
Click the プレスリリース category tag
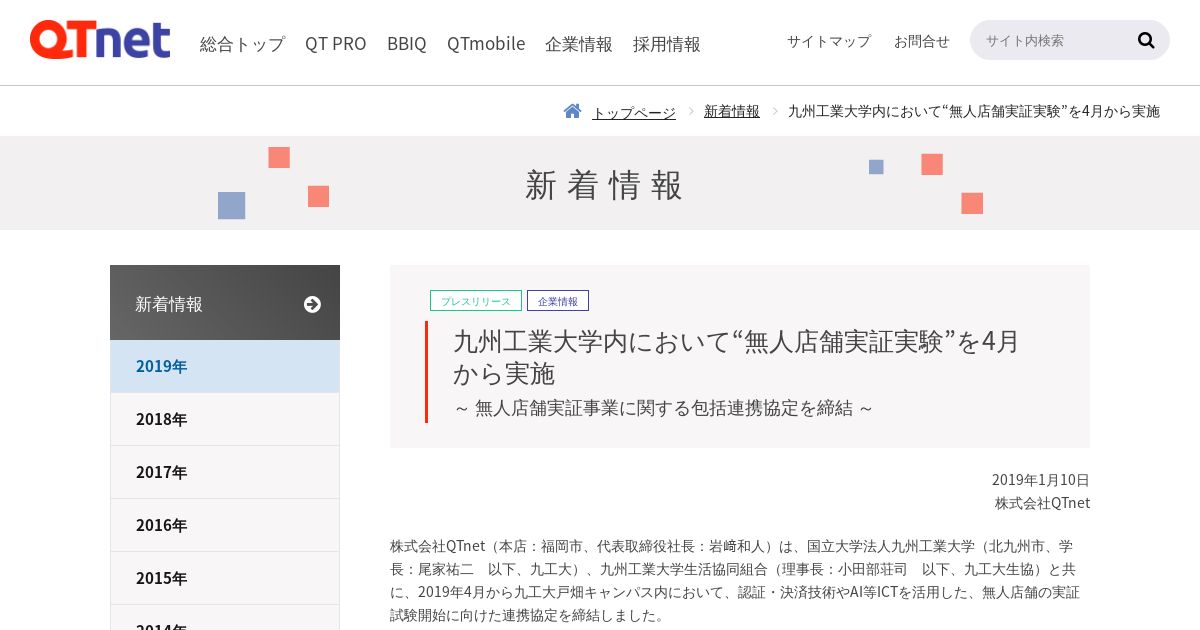tap(476, 301)
